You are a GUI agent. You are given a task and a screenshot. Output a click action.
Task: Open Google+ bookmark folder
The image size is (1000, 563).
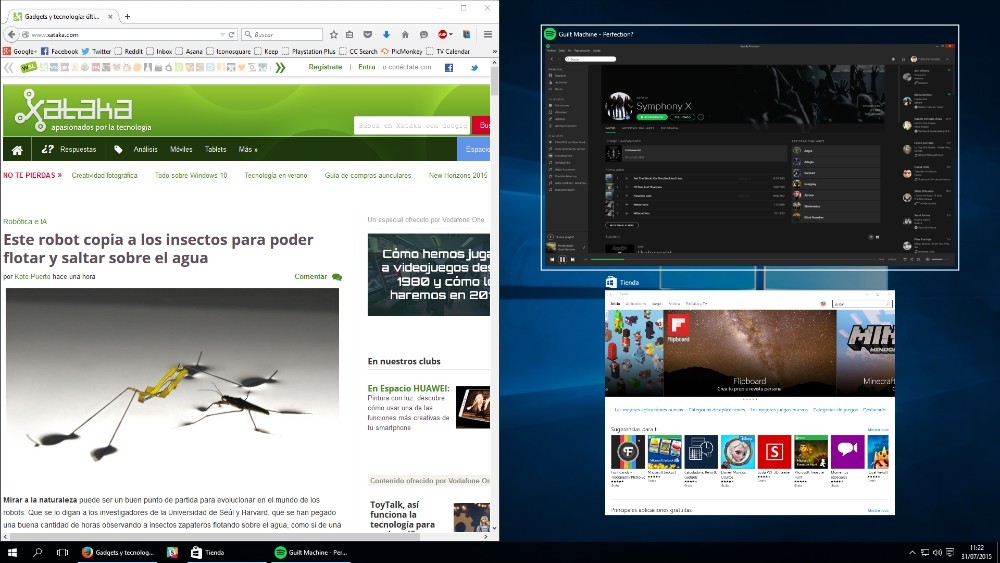click(19, 52)
